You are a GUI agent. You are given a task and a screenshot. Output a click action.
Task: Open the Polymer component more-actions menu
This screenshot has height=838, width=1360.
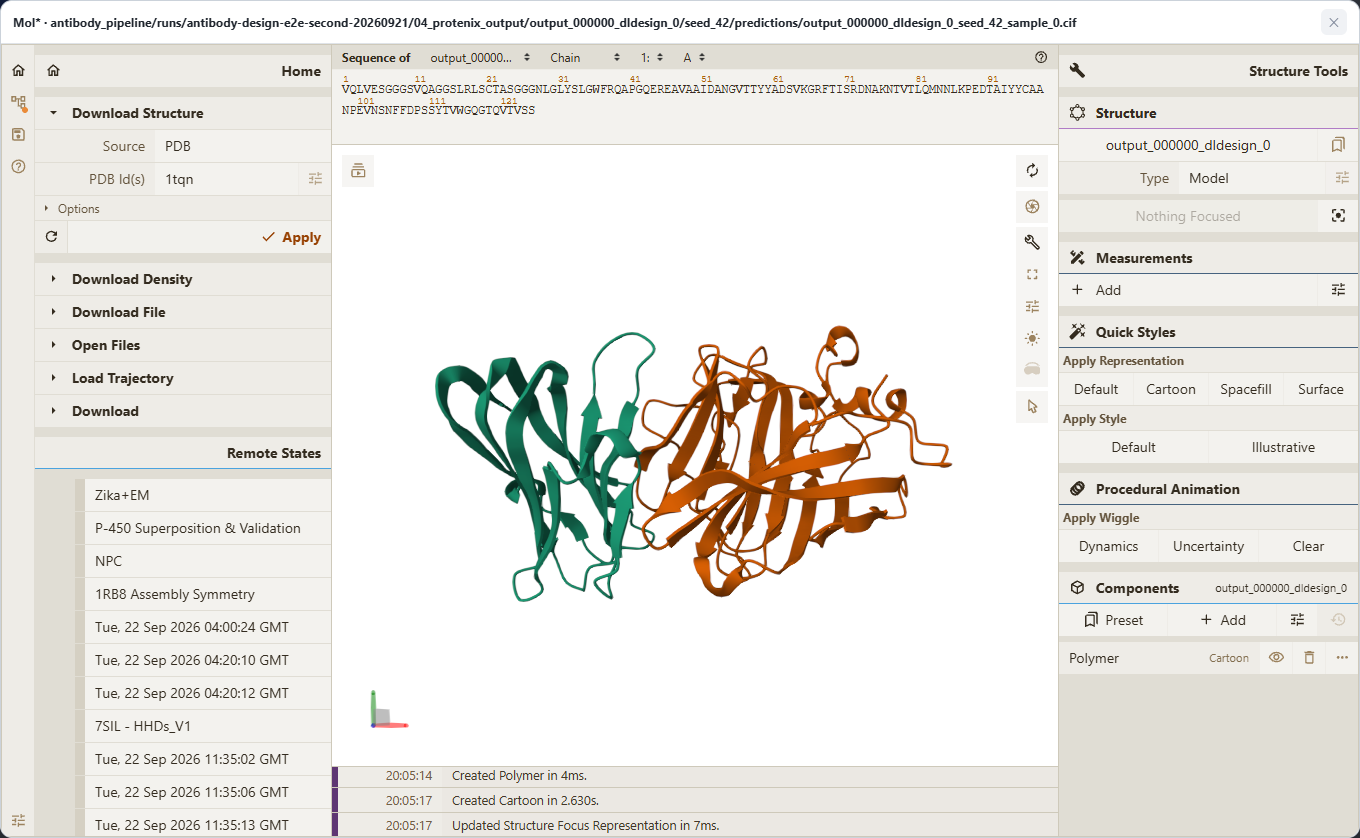coord(1342,658)
